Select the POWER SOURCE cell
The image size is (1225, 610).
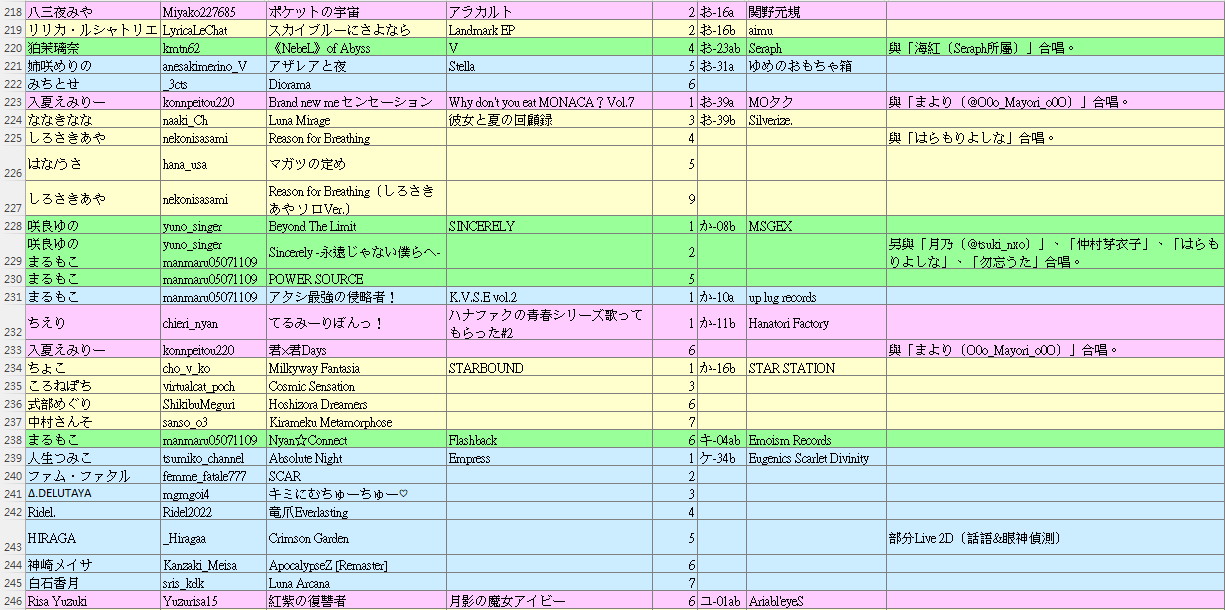[x=355, y=279]
